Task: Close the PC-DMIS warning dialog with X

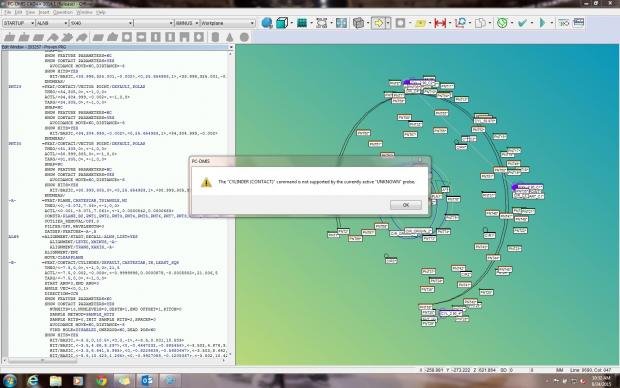Action: point(420,161)
